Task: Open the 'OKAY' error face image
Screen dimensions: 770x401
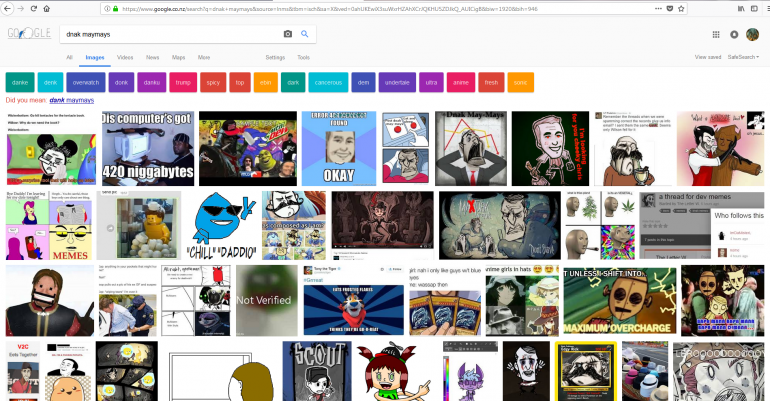Action: pos(338,148)
